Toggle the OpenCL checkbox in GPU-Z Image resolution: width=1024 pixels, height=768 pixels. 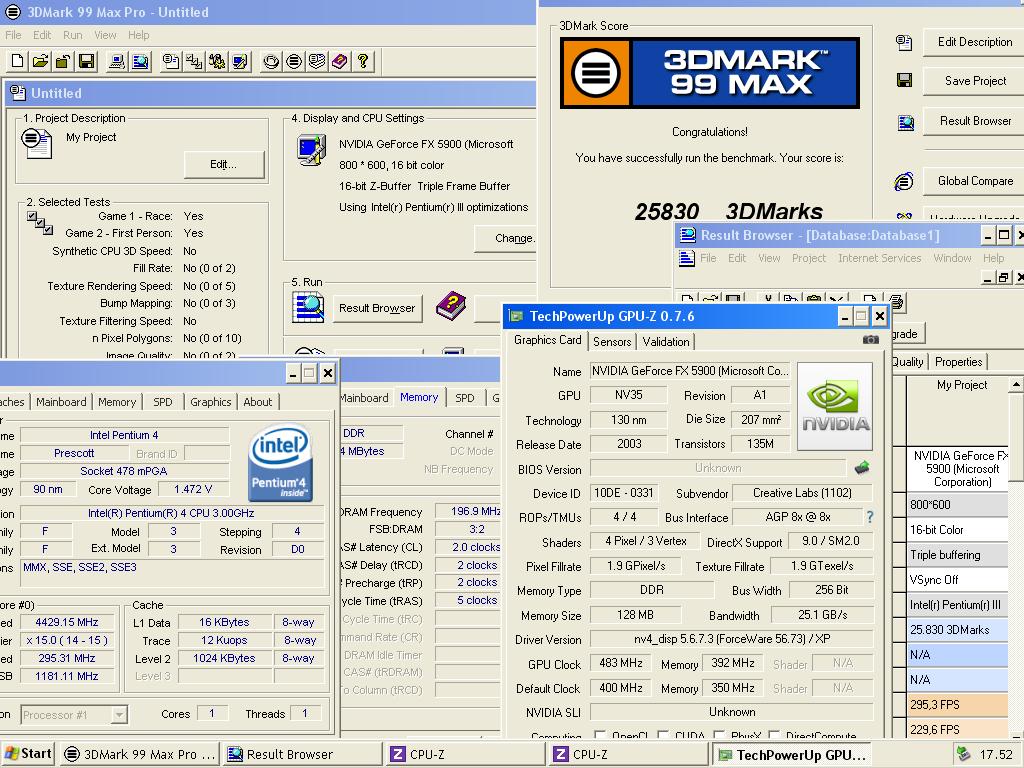600,735
